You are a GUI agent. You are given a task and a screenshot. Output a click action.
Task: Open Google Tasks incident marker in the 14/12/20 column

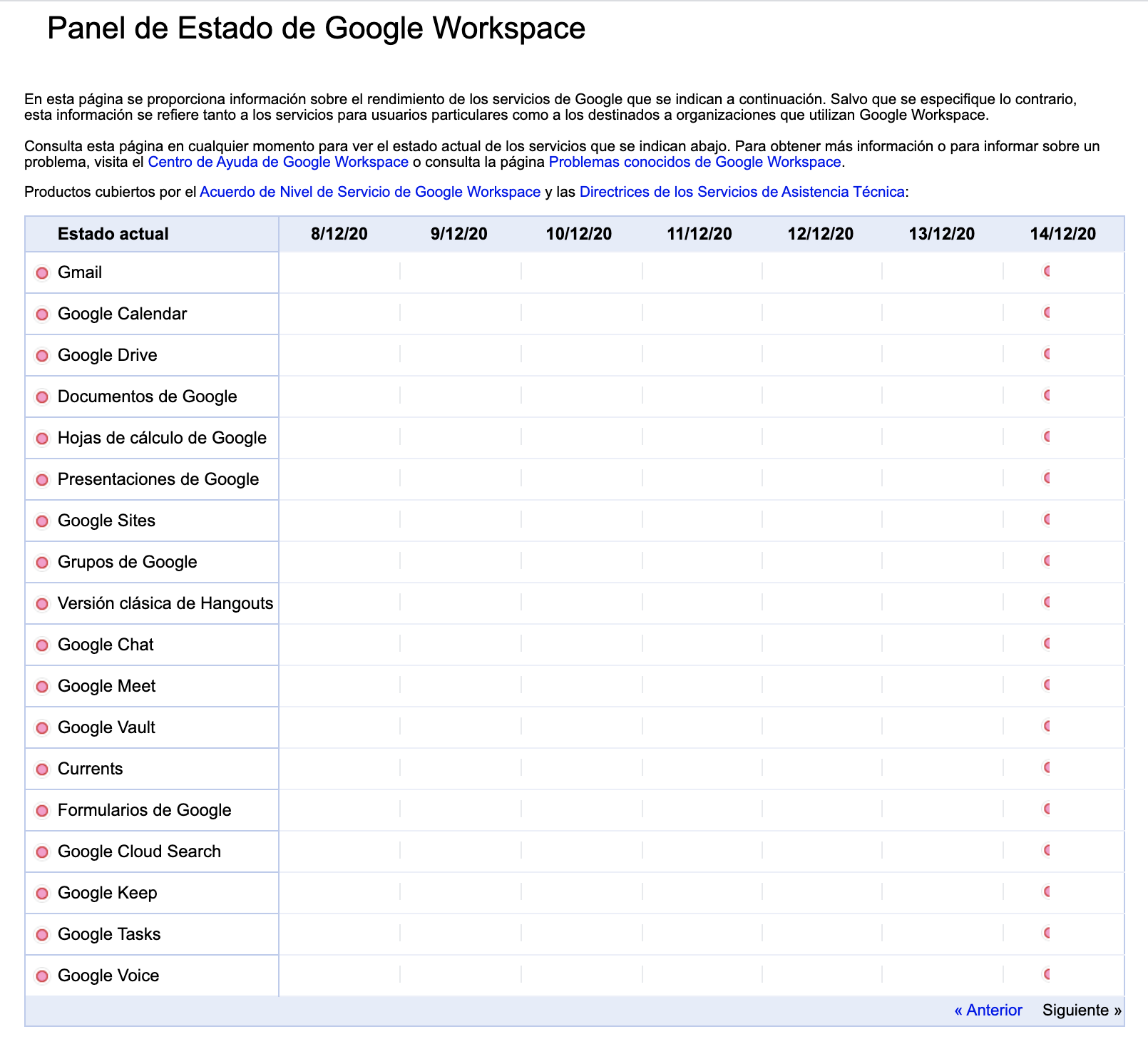point(1047,933)
